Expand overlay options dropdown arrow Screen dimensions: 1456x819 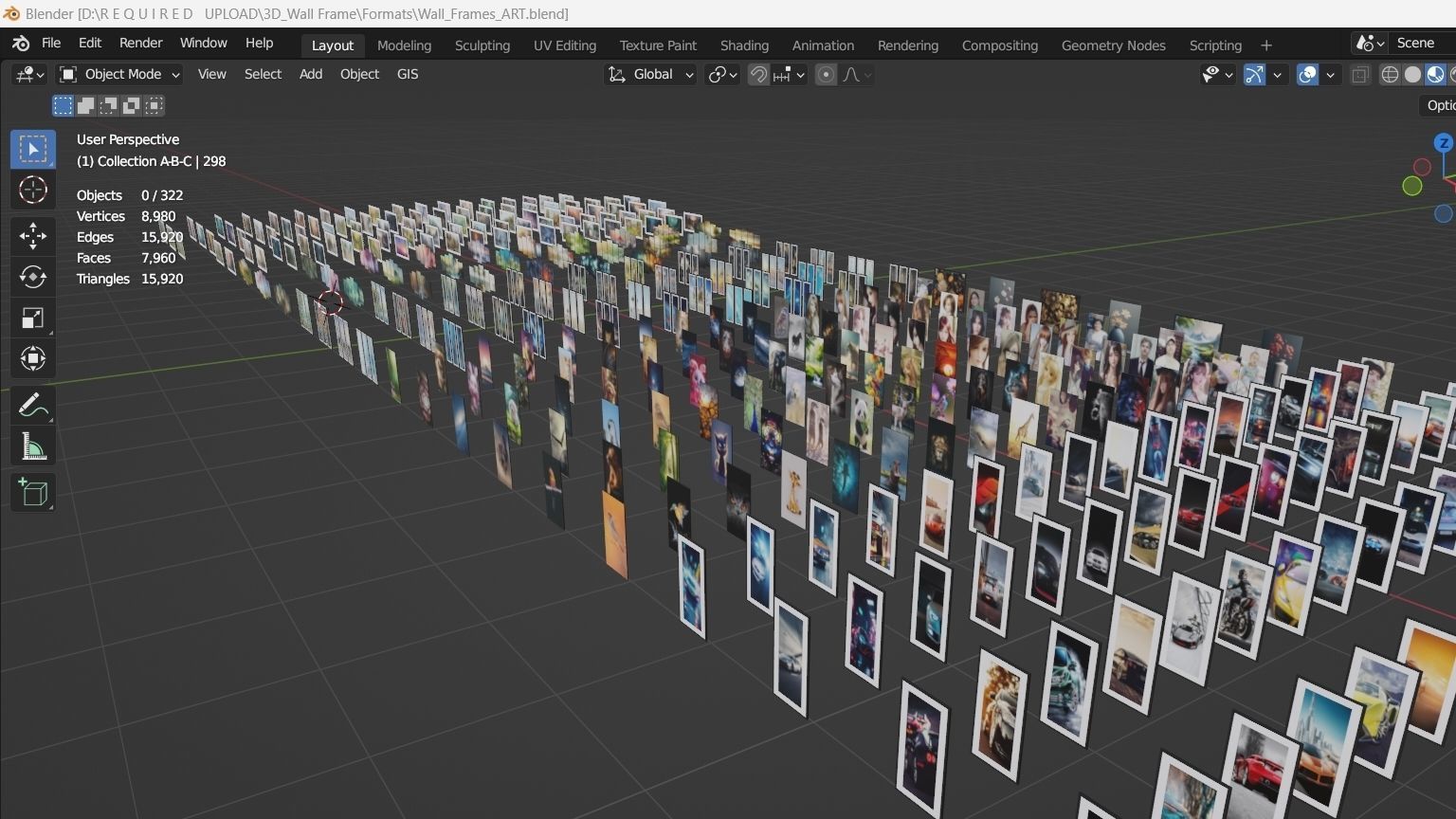pyautogui.click(x=1330, y=75)
